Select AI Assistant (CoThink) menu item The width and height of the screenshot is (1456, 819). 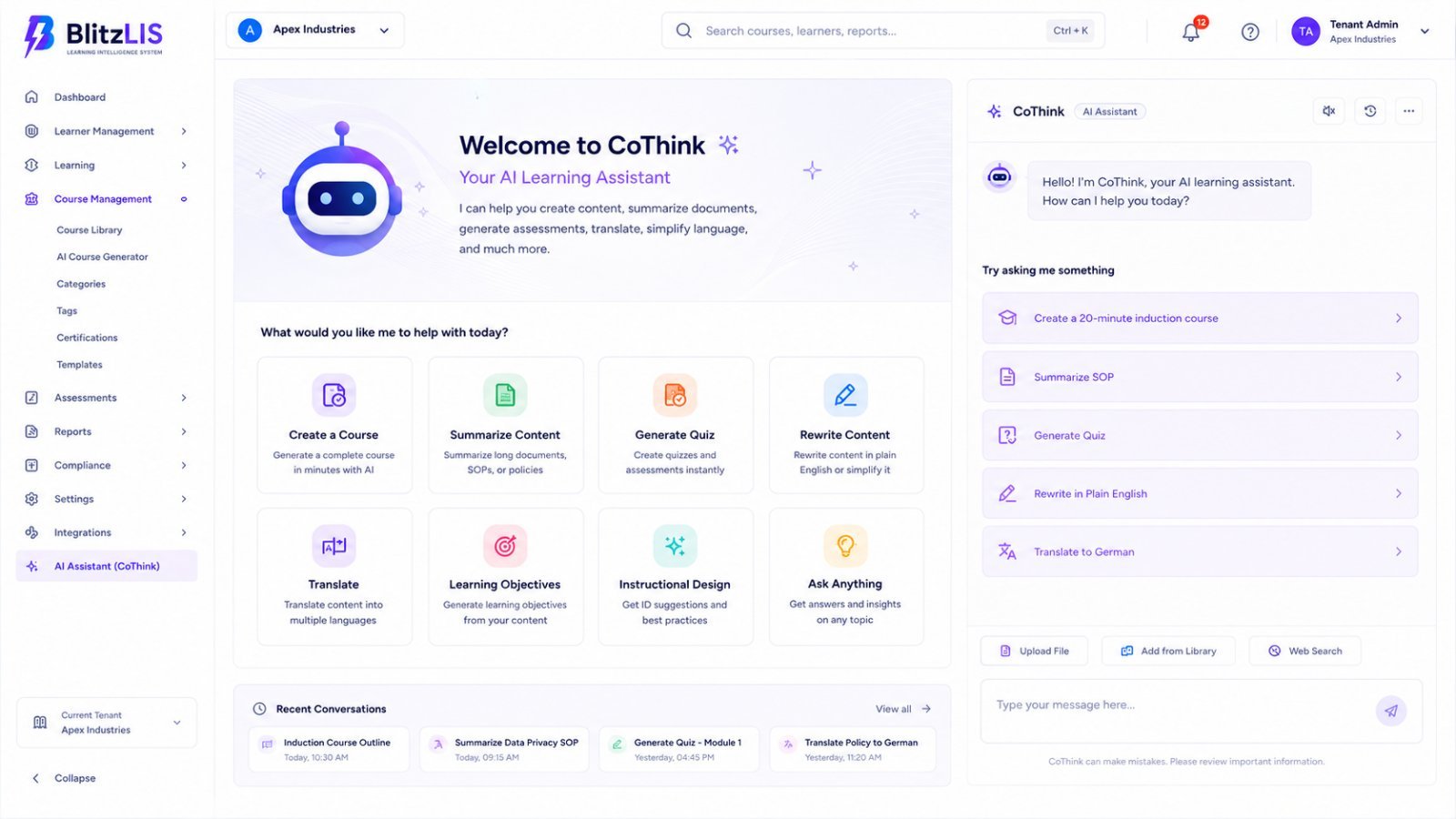pyautogui.click(x=106, y=566)
